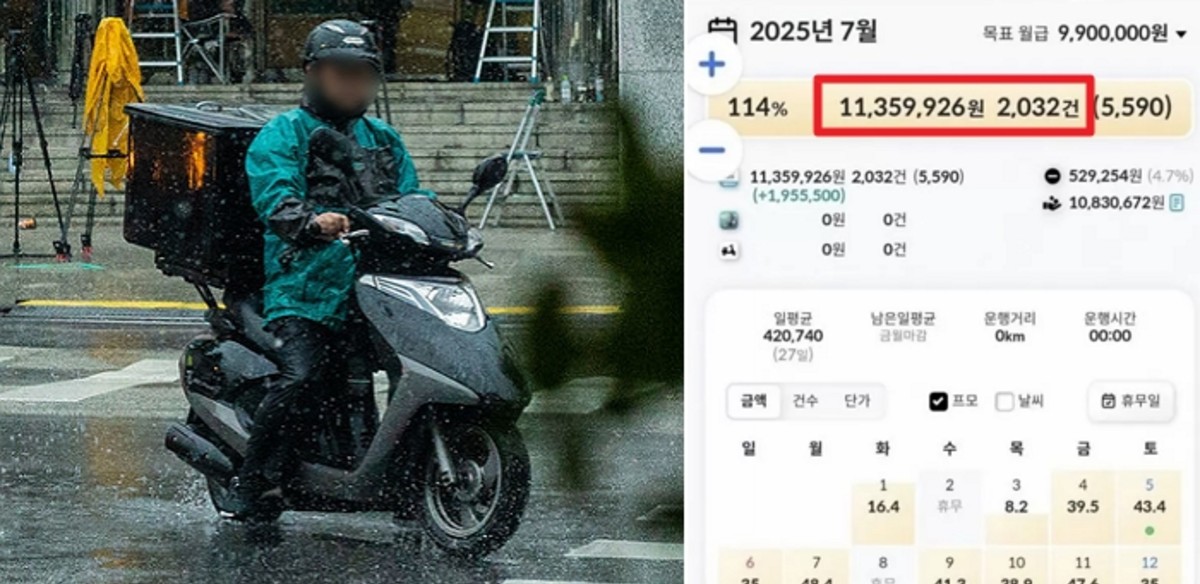Uncheck the 프모 checkbox
Image resolution: width=1200 pixels, height=584 pixels.
[938, 401]
